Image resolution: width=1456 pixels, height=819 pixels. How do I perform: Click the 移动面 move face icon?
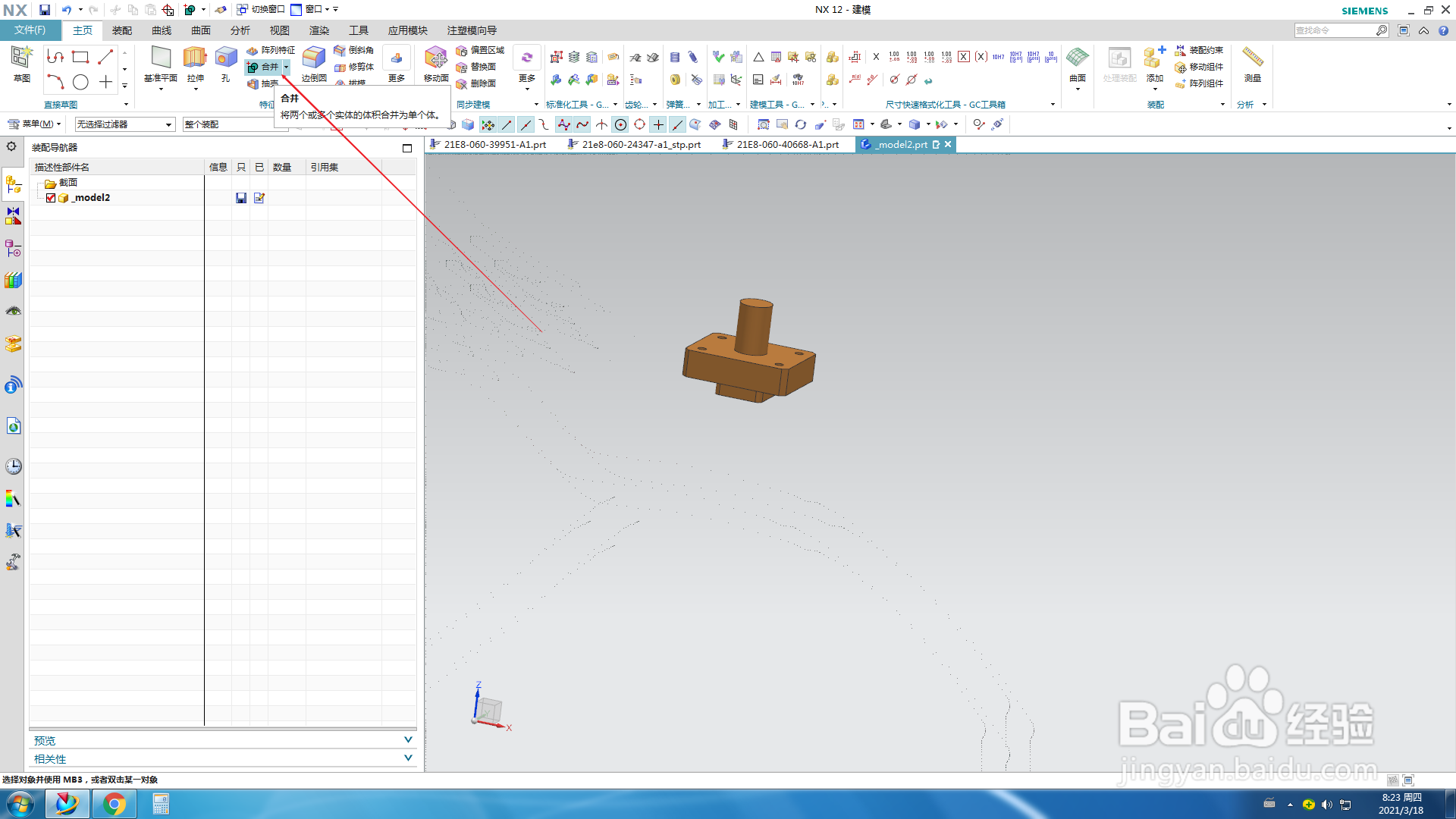[435, 58]
